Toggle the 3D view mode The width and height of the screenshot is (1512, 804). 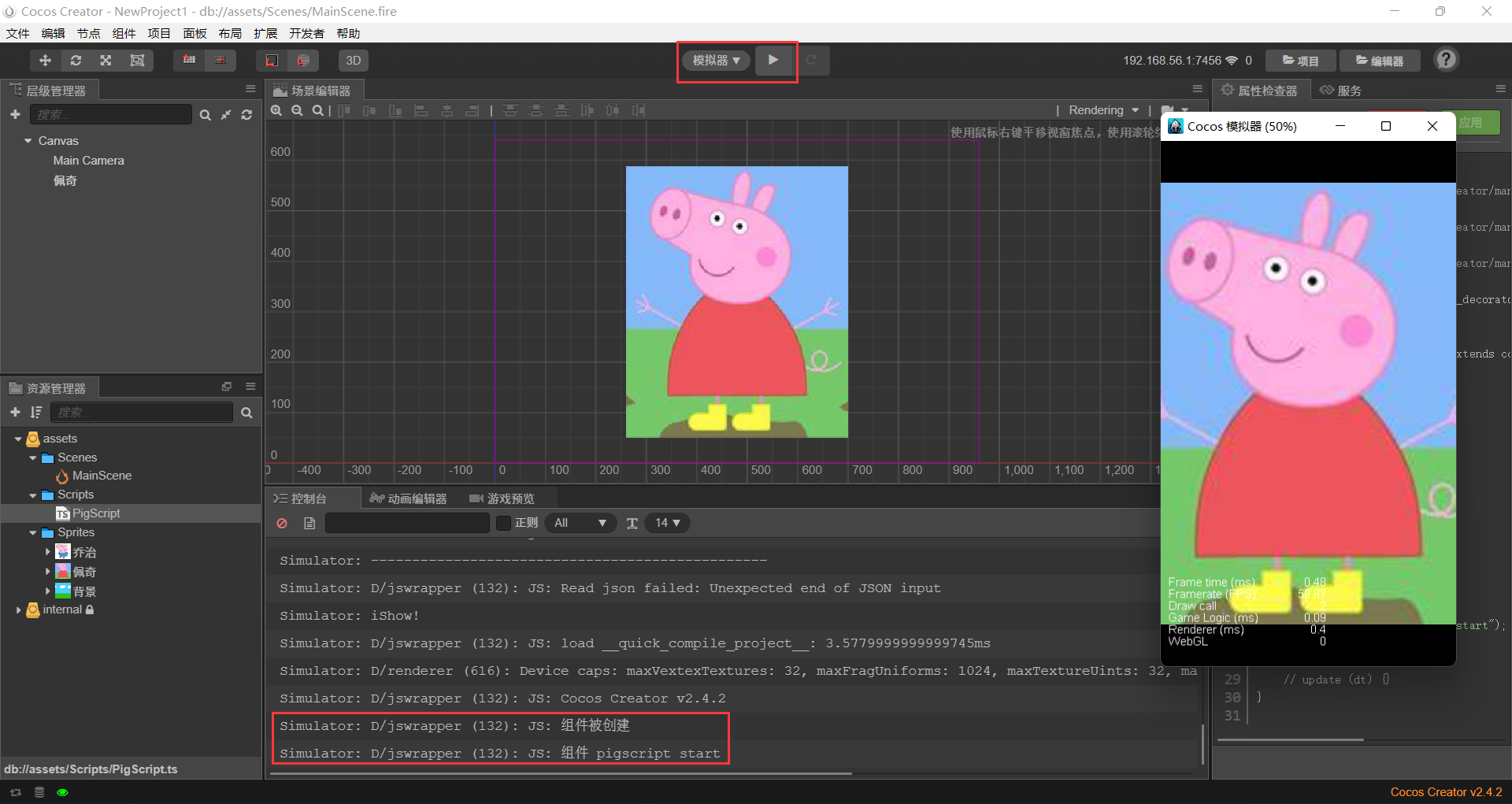pos(354,61)
